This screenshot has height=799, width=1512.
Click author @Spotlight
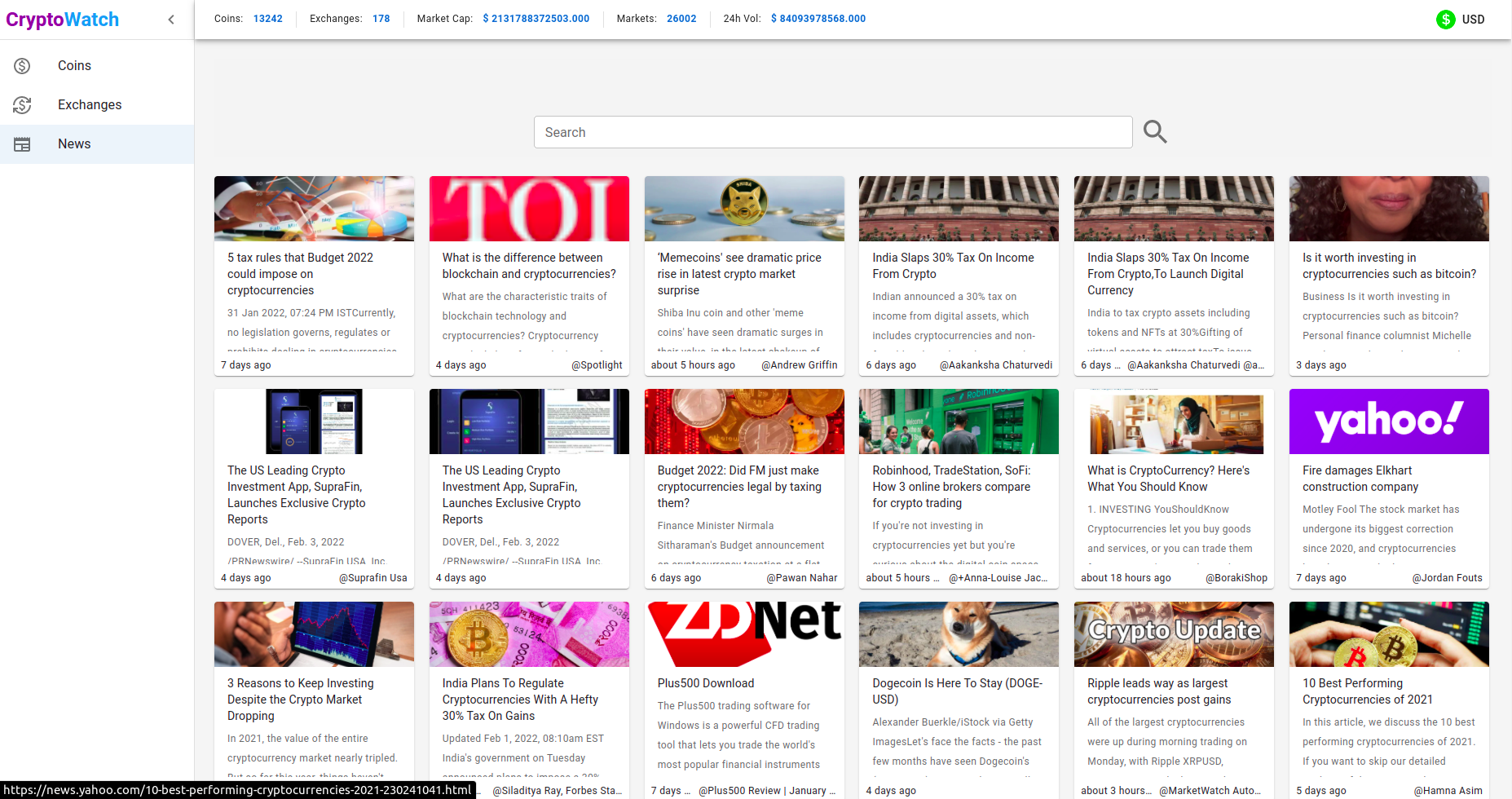(597, 365)
